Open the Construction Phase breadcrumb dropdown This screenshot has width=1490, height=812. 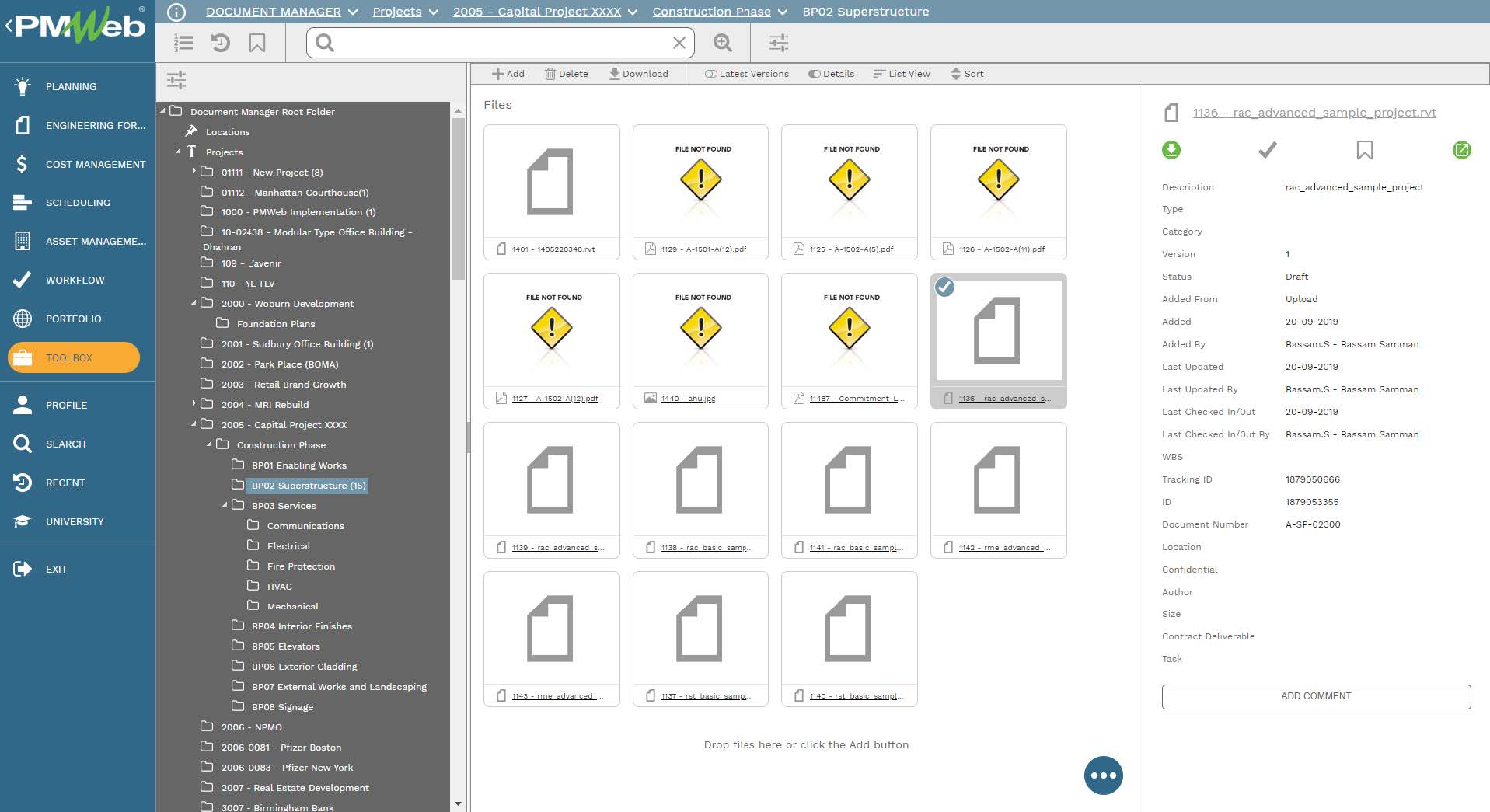click(x=783, y=12)
